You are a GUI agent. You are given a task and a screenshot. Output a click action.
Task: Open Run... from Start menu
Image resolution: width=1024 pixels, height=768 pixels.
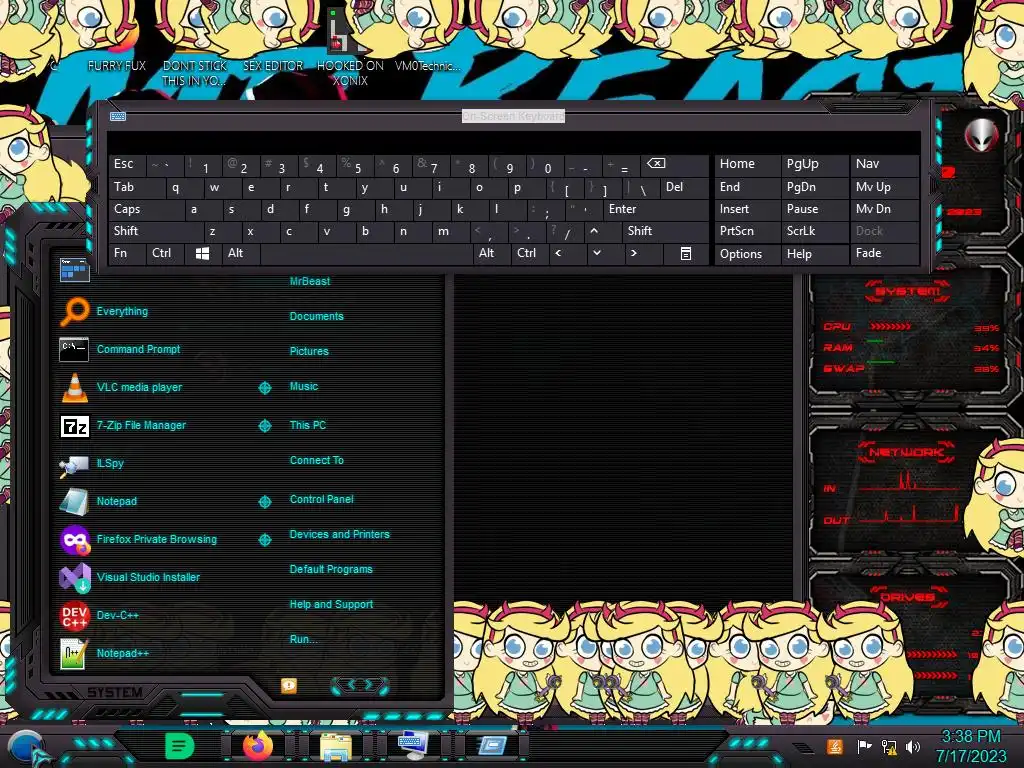[x=304, y=639]
